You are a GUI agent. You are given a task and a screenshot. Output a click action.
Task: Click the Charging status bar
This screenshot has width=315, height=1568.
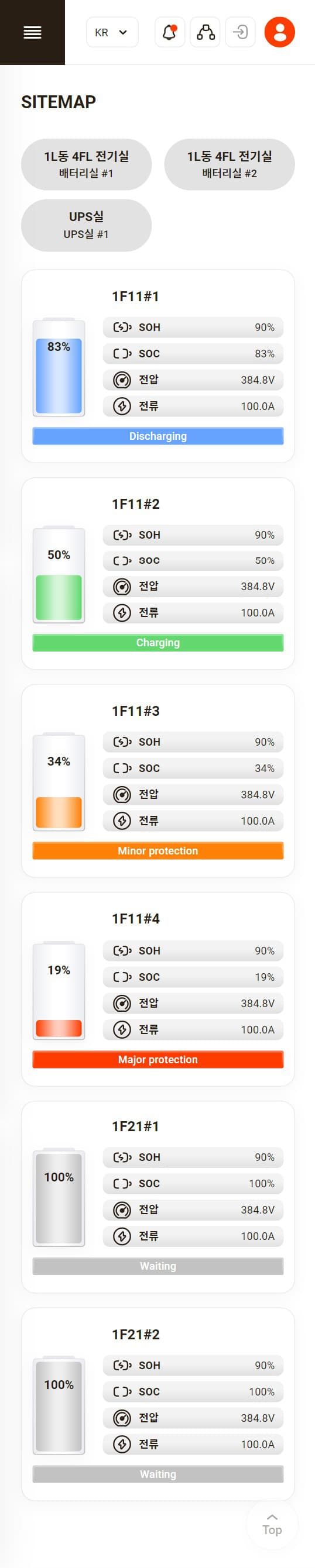158,643
